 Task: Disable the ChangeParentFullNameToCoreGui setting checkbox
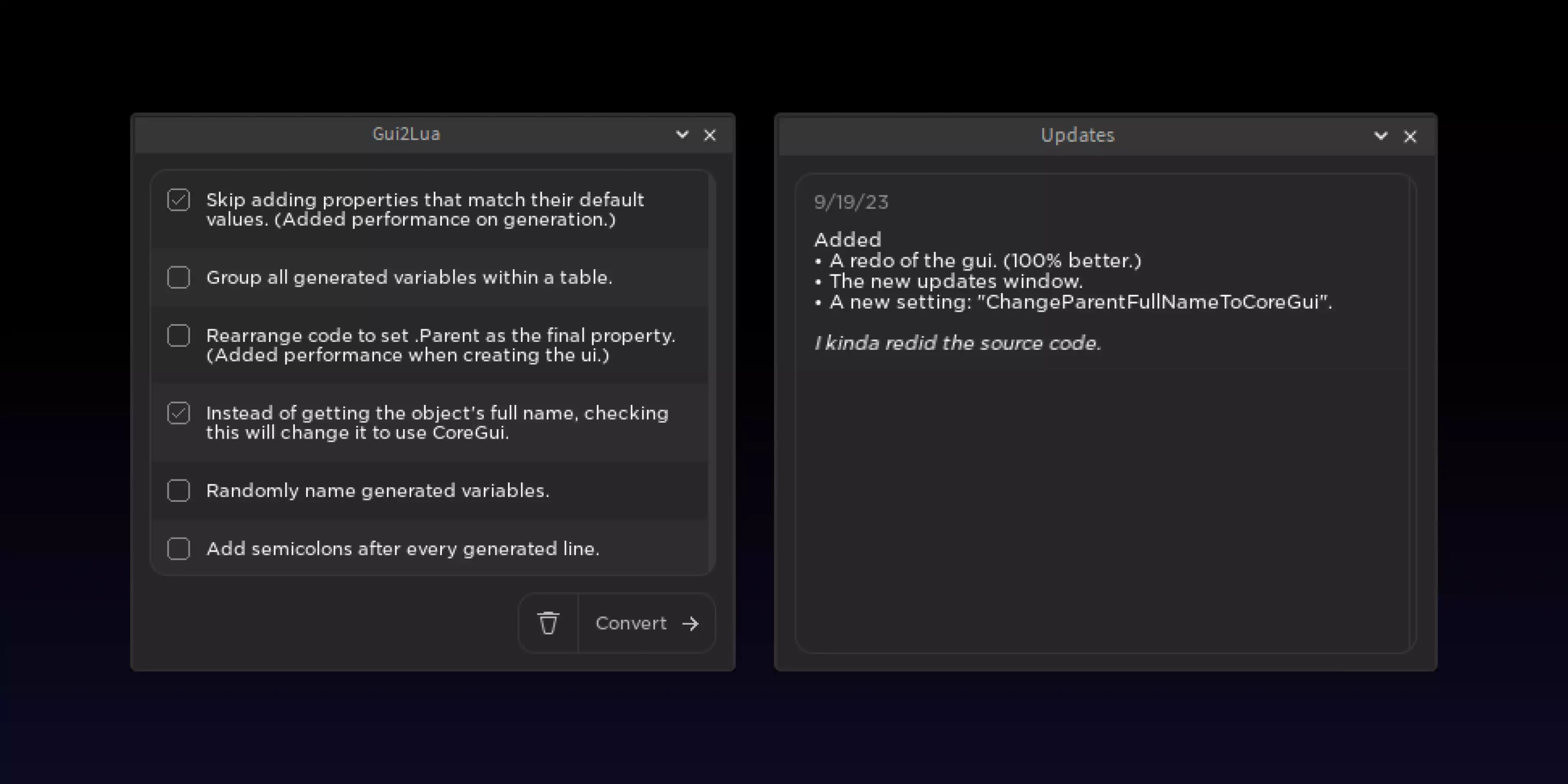[178, 413]
